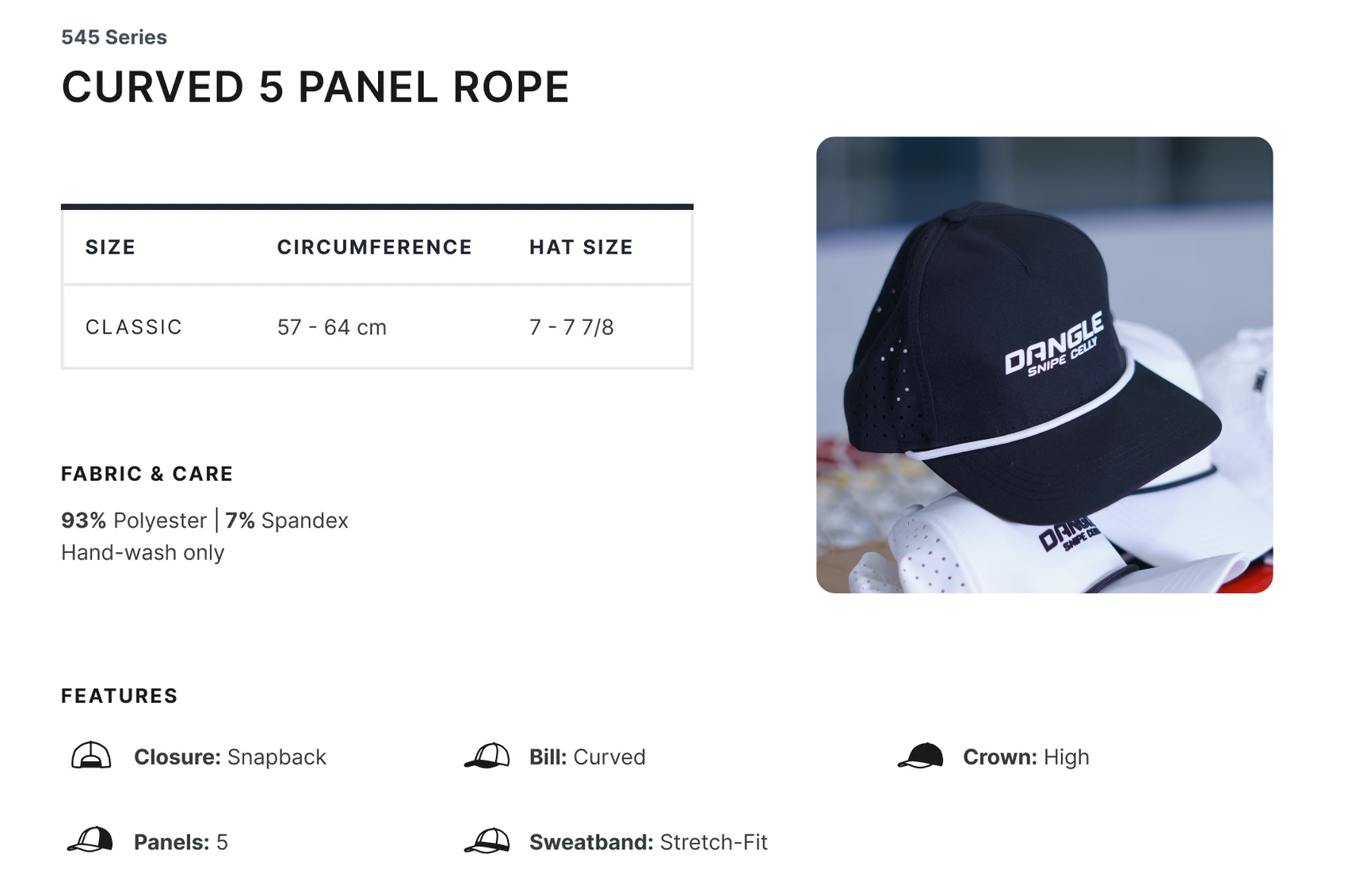Image resolution: width=1363 pixels, height=896 pixels.
Task: Open the black Dangle hat product photo
Action: (x=1044, y=364)
